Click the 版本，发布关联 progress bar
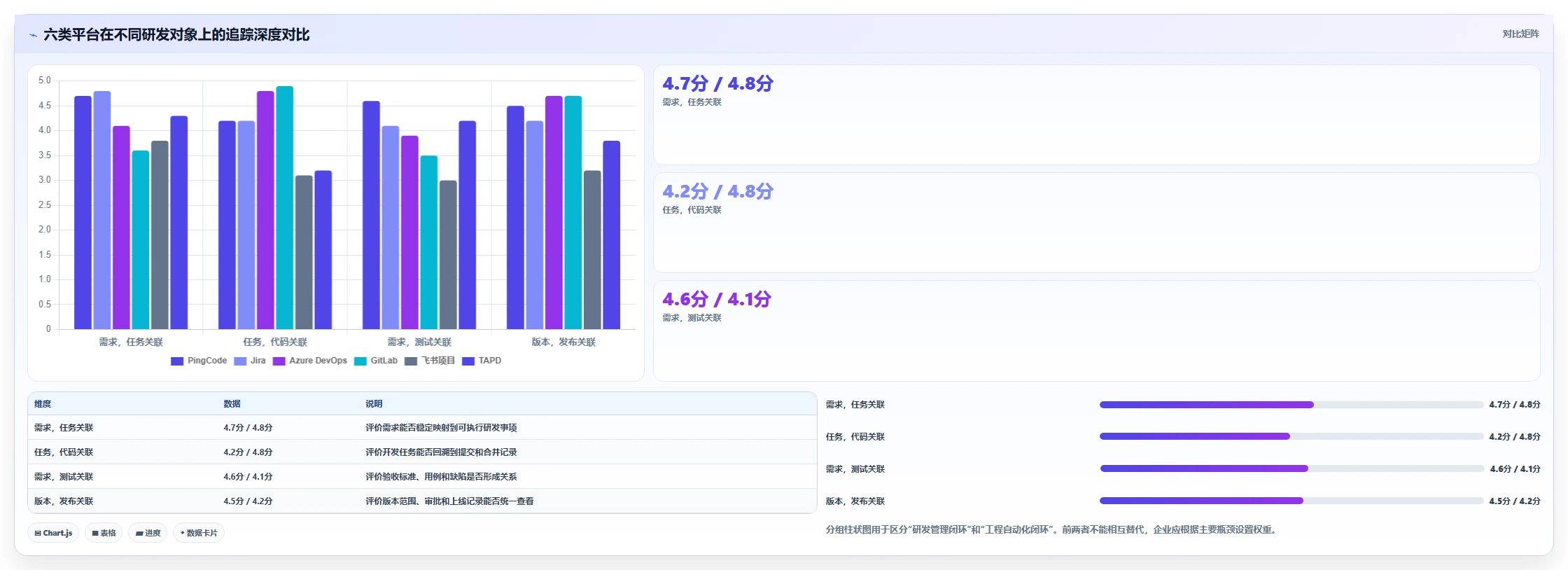 [x=1291, y=501]
